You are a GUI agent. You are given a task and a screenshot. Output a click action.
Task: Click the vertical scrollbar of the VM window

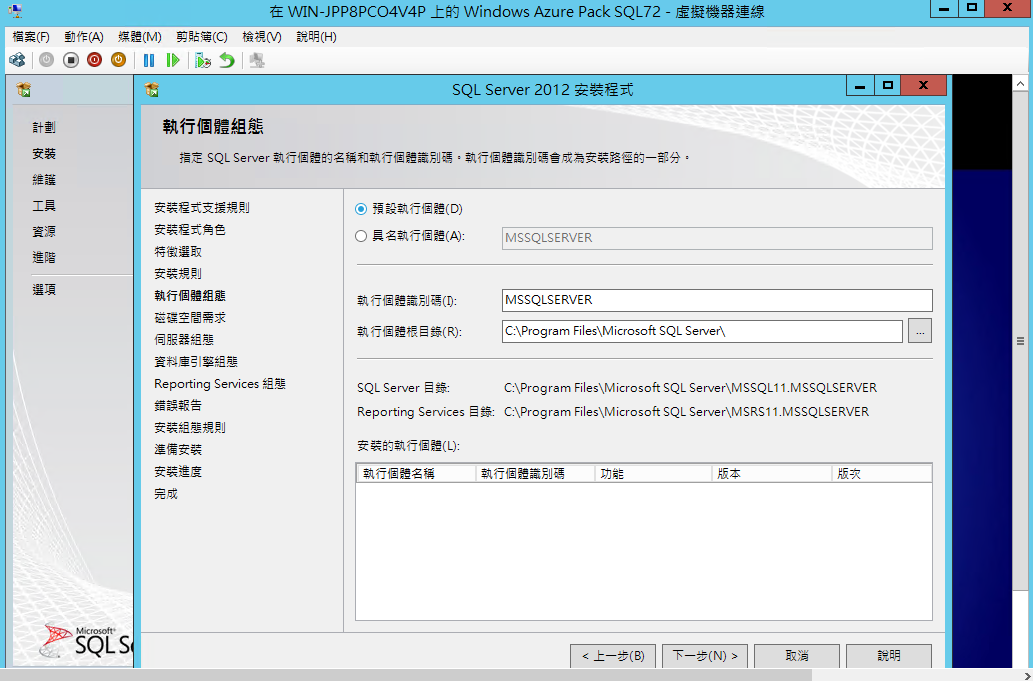pyautogui.click(x=1020, y=341)
